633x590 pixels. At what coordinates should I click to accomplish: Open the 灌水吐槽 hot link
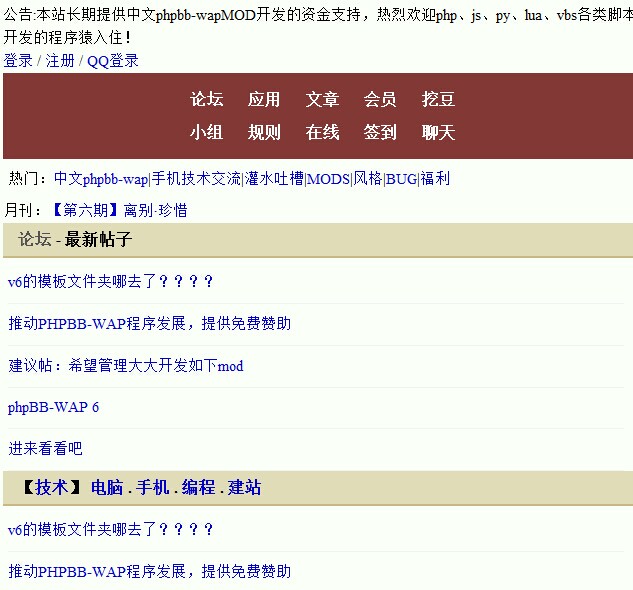274,179
